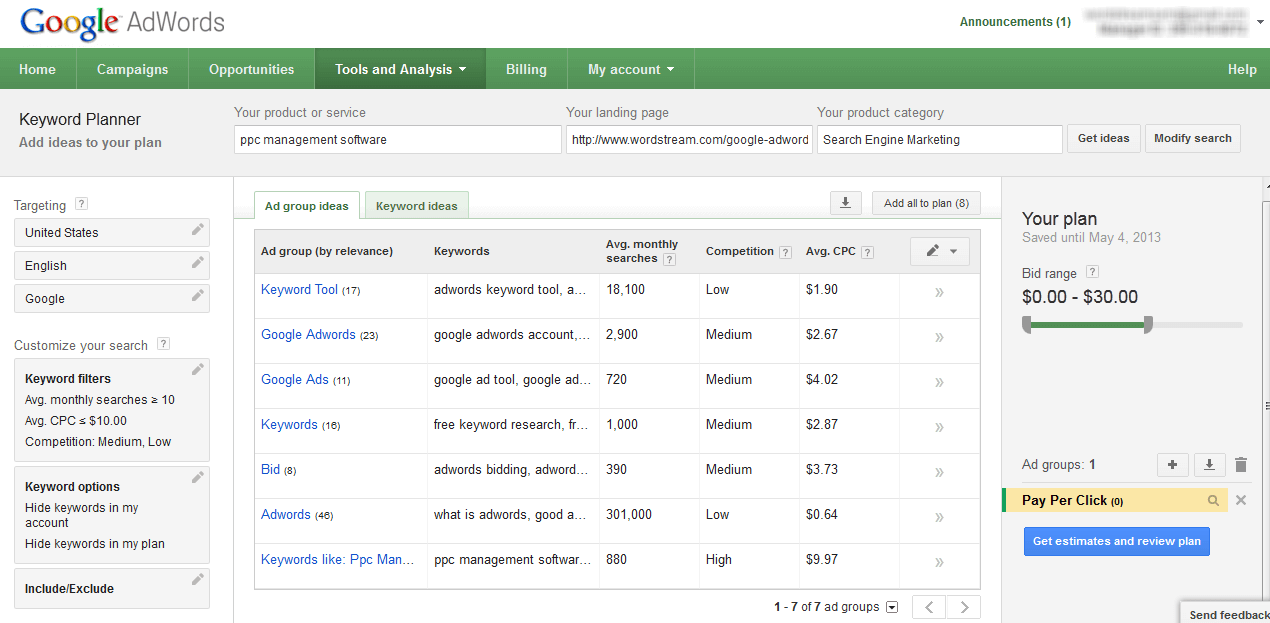Download your plan
This screenshot has height=623, width=1270.
pos(1209,464)
